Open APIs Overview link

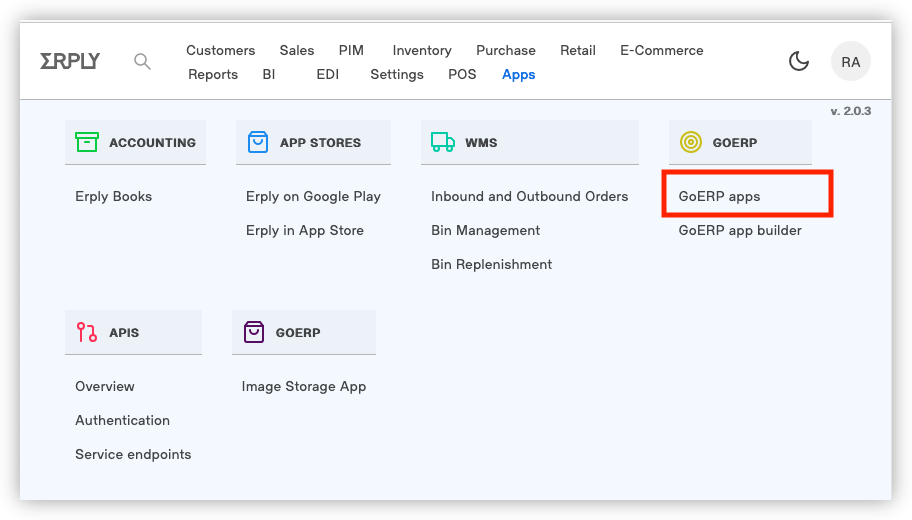tap(105, 386)
